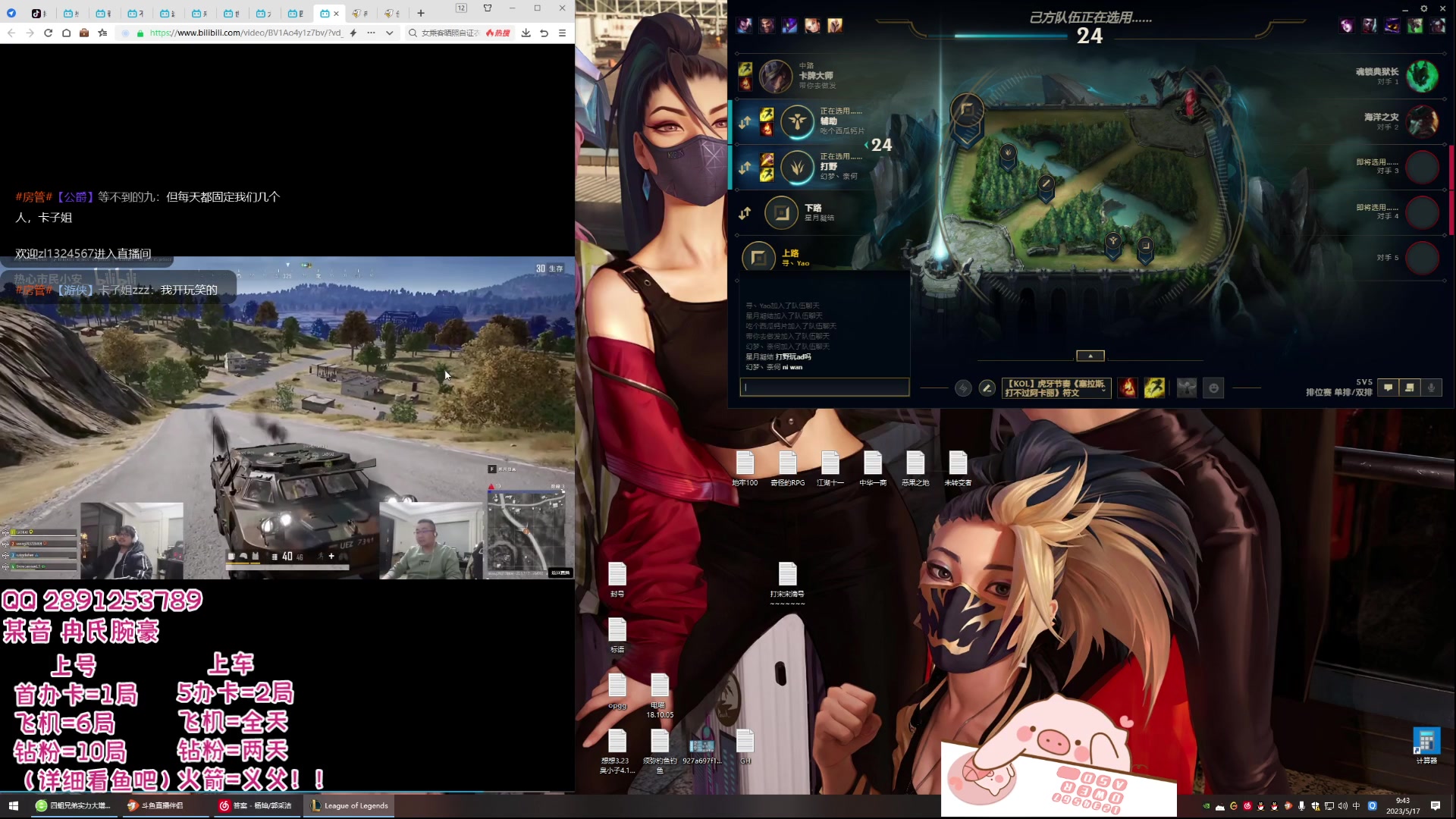The image size is (1456, 819).
Task: Swap position with the support player
Action: [x=745, y=122]
